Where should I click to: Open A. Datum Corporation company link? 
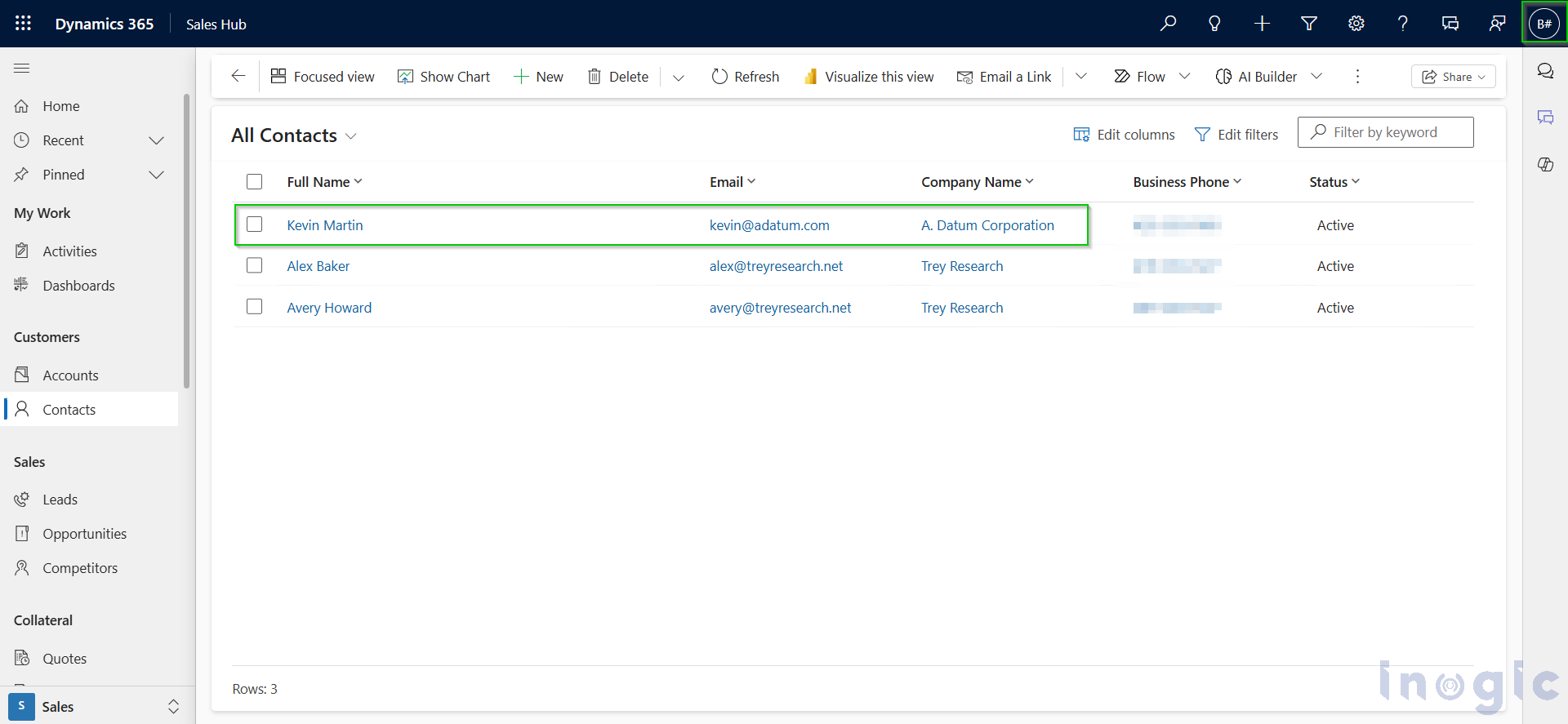point(987,225)
